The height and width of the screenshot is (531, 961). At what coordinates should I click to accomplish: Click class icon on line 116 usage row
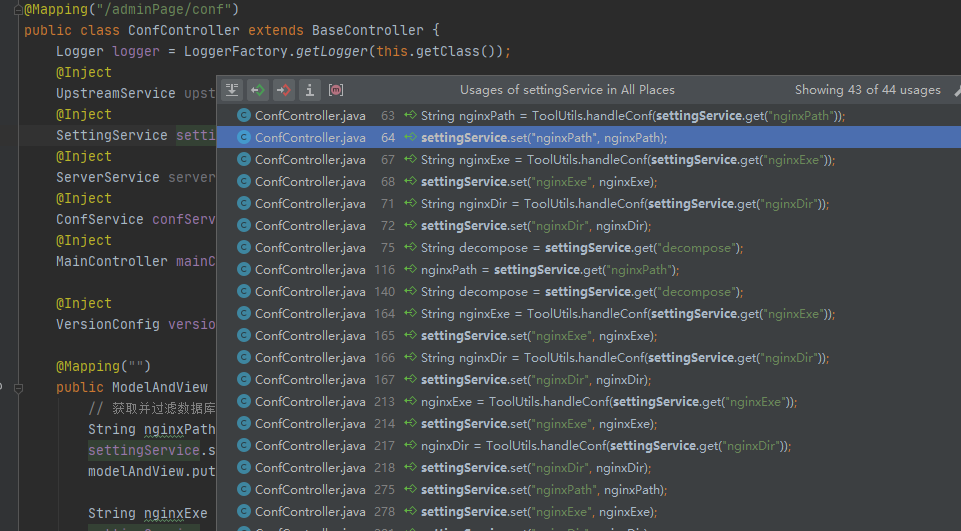click(244, 269)
